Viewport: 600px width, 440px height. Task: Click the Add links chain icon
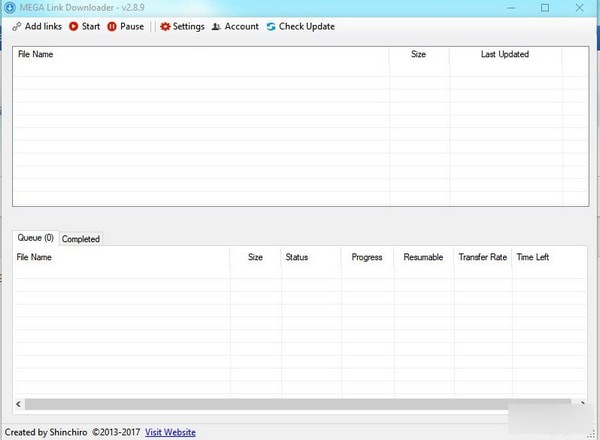16,26
